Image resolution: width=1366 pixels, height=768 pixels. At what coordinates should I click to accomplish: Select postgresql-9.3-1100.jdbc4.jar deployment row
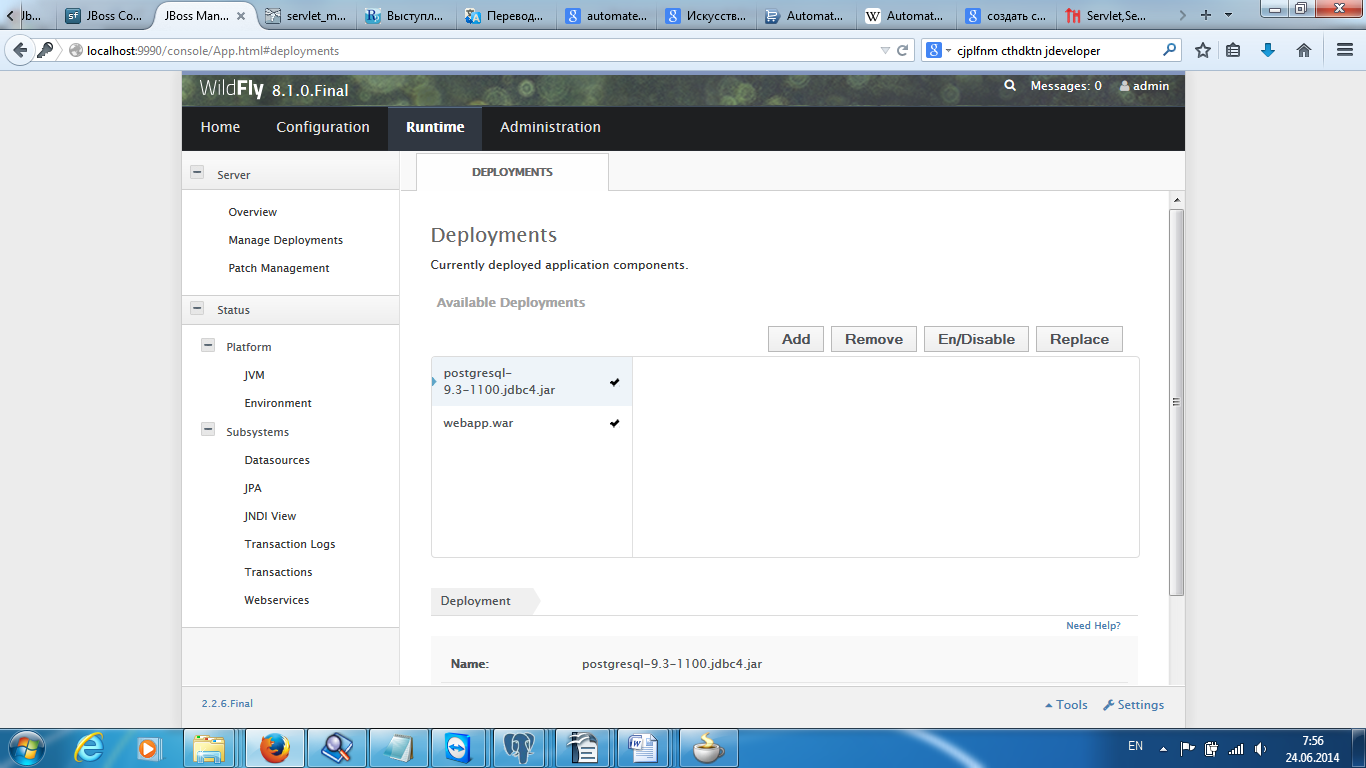pyautogui.click(x=532, y=381)
